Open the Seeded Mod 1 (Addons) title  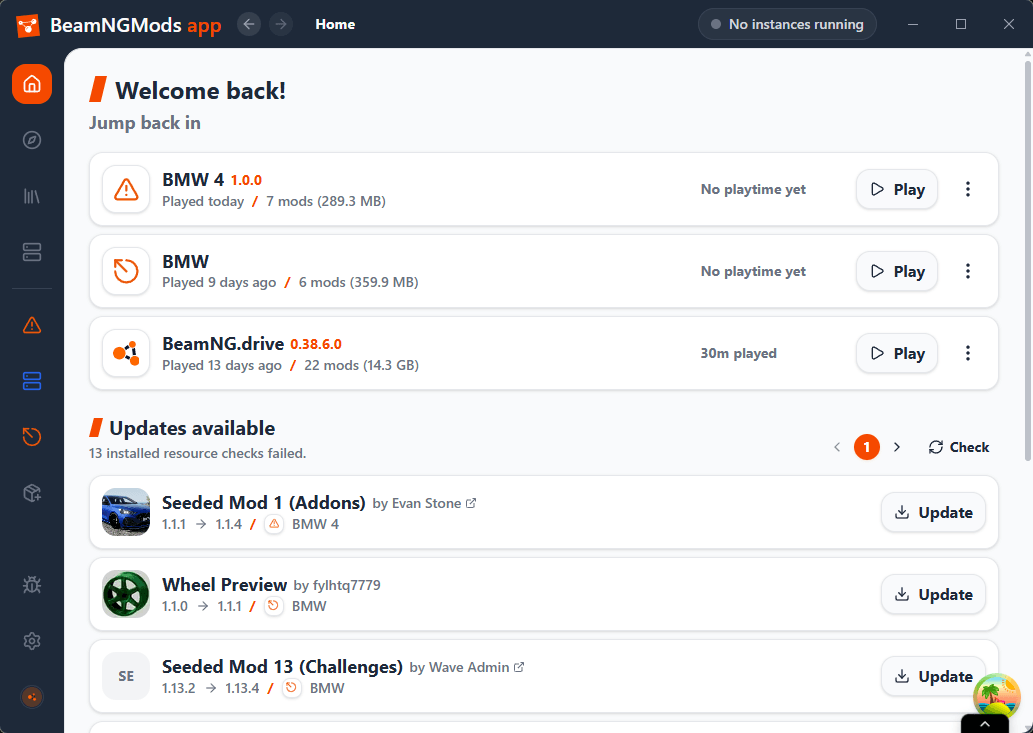click(x=264, y=502)
